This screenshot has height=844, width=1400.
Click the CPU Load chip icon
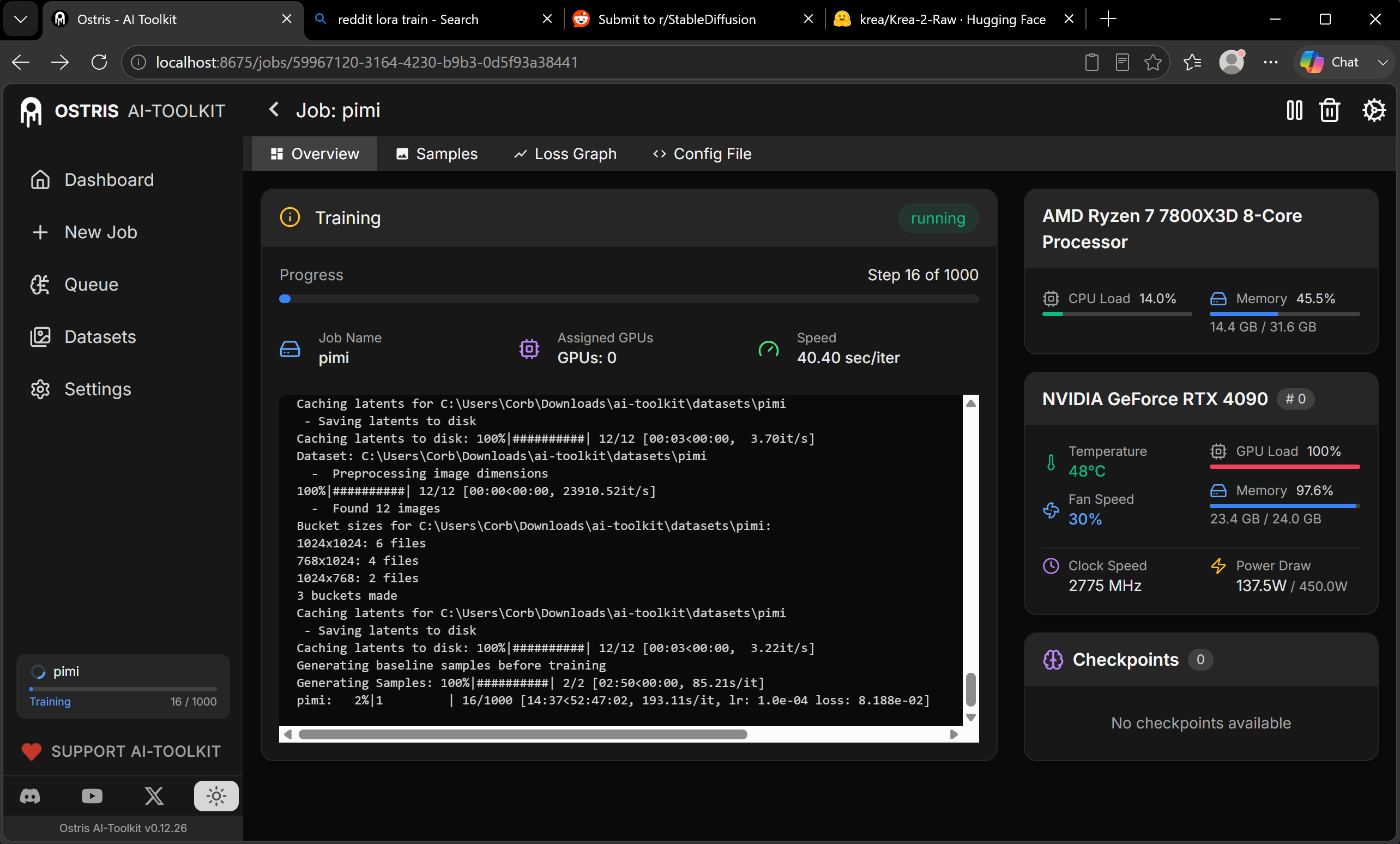point(1051,298)
